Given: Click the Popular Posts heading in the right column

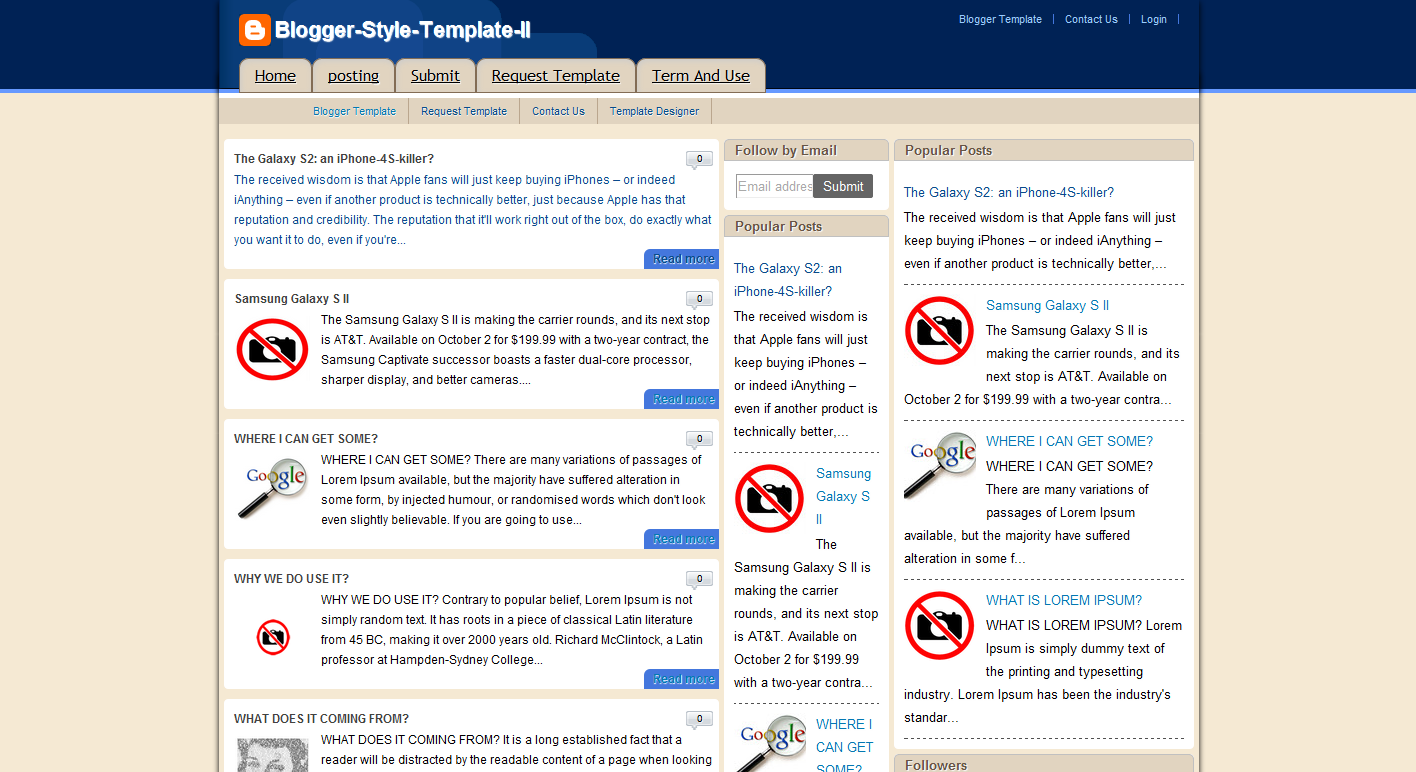Looking at the screenshot, I should [x=948, y=150].
